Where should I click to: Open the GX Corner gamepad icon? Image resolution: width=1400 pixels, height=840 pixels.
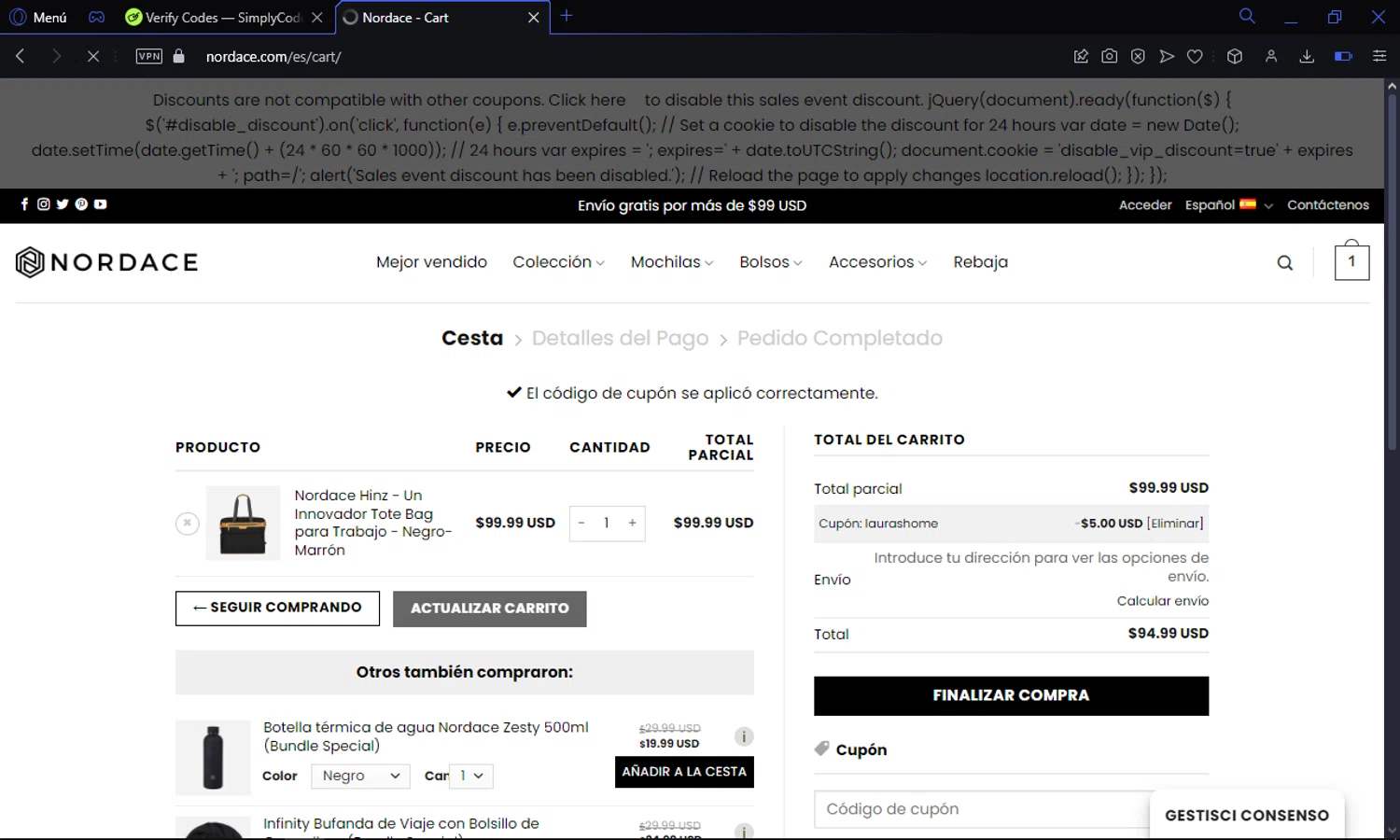coord(96,17)
